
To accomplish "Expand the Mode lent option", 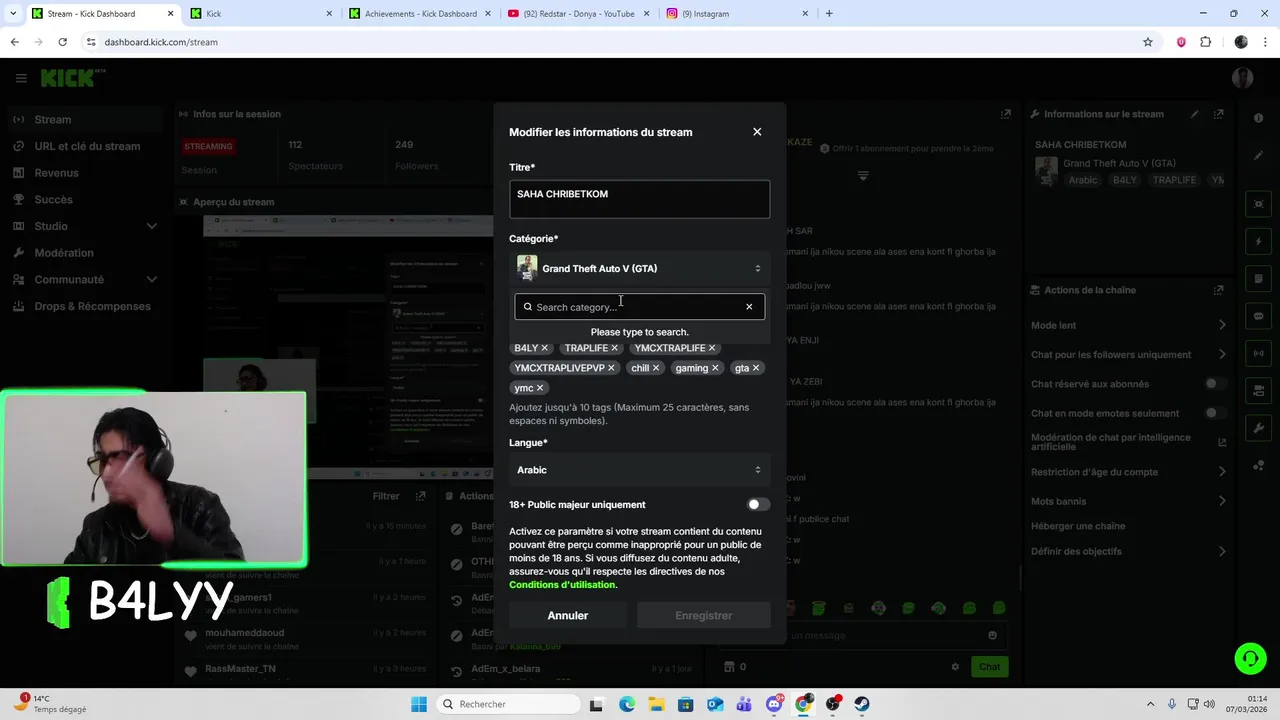I will [1128, 325].
